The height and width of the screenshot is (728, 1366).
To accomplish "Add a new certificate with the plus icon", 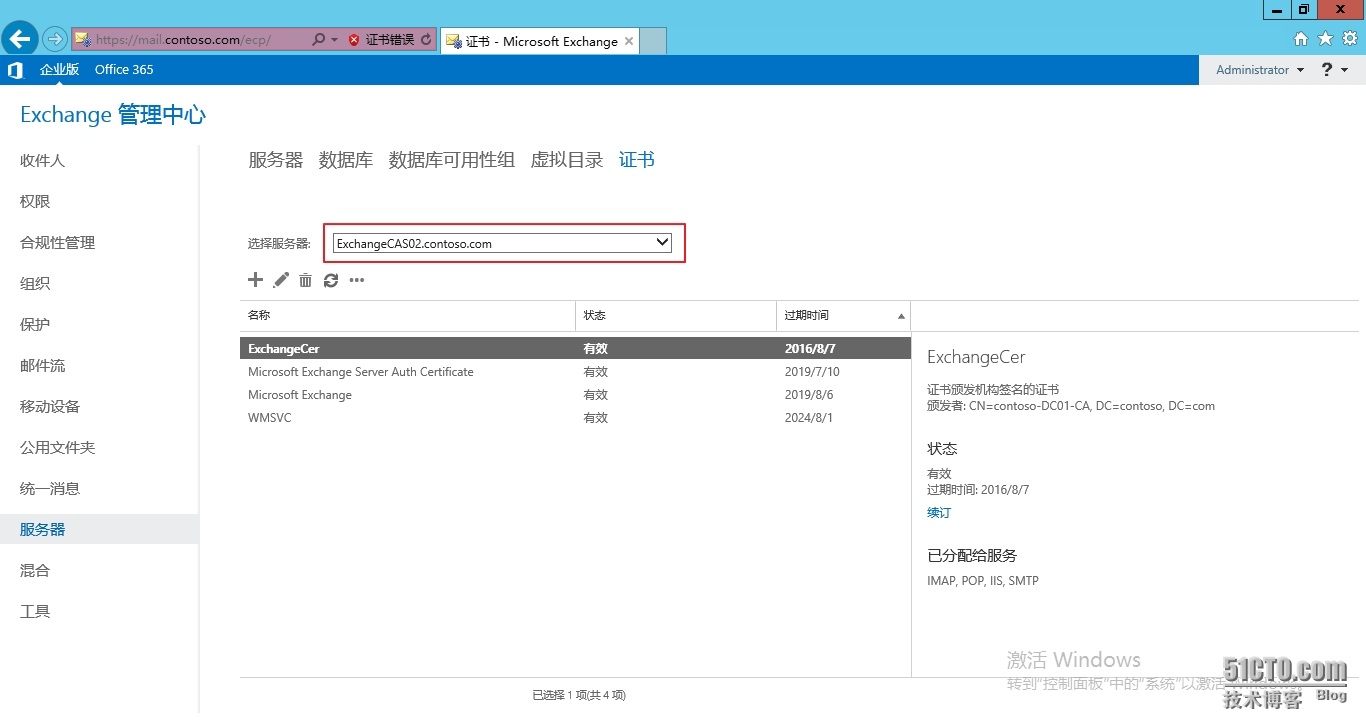I will (x=255, y=280).
